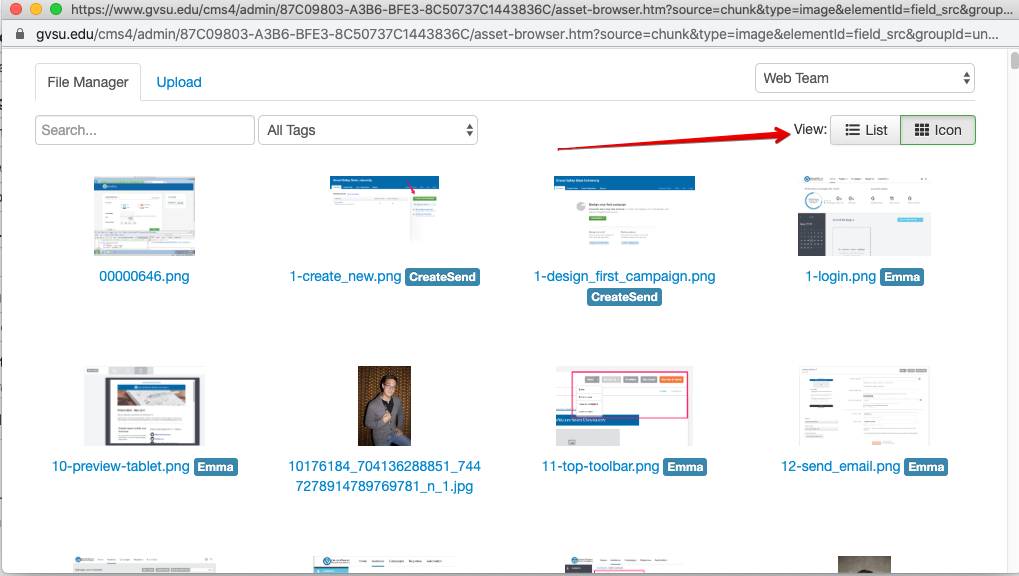Switch to Icon view
The width and height of the screenshot is (1019, 576).
point(937,130)
